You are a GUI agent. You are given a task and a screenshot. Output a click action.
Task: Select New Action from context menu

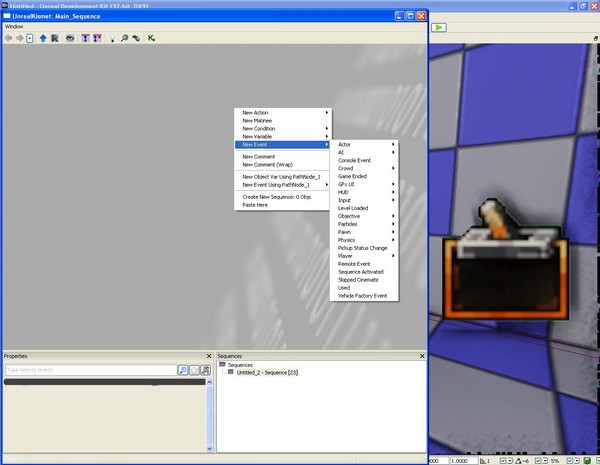283,113
